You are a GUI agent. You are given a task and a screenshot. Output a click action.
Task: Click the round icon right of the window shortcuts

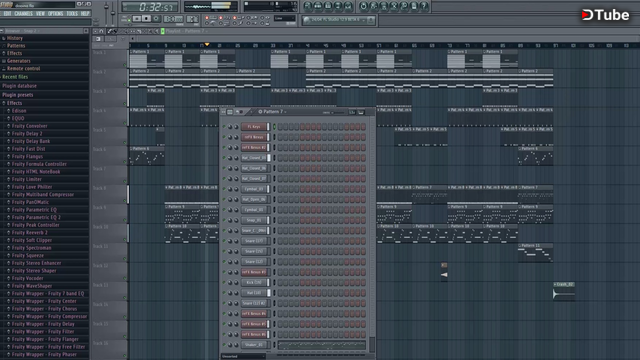click(x=363, y=6)
